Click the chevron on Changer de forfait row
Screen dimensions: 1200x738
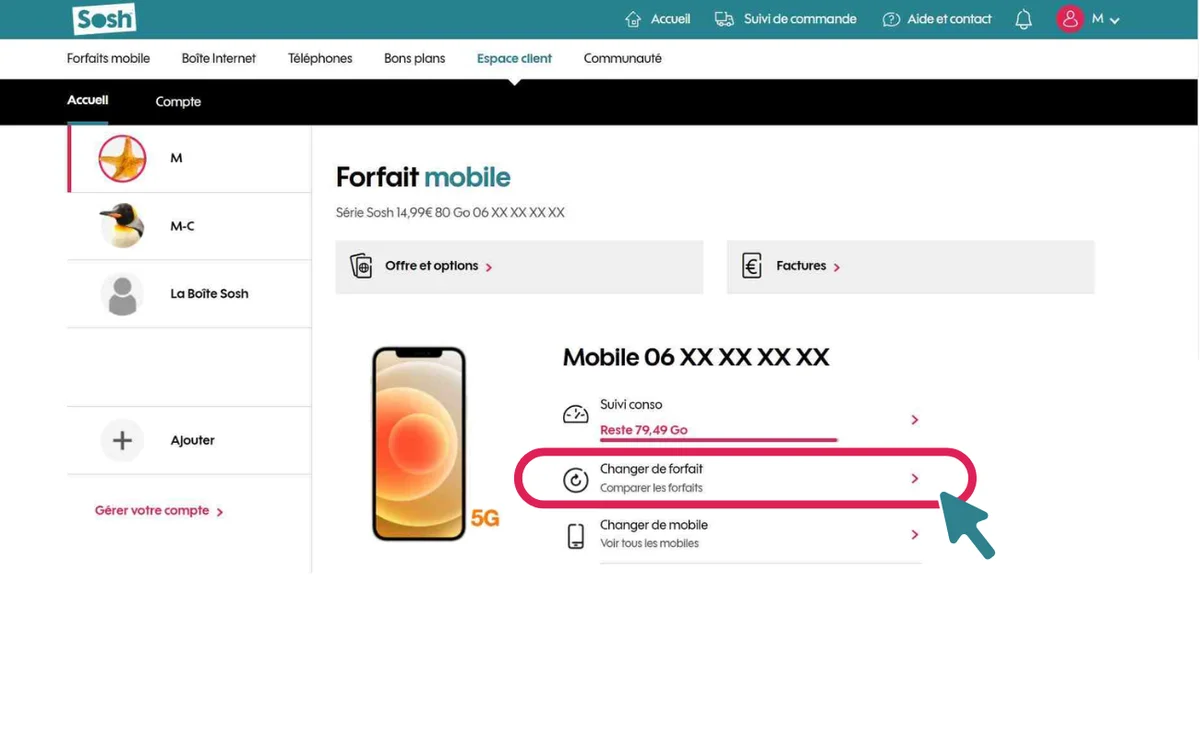tap(915, 479)
